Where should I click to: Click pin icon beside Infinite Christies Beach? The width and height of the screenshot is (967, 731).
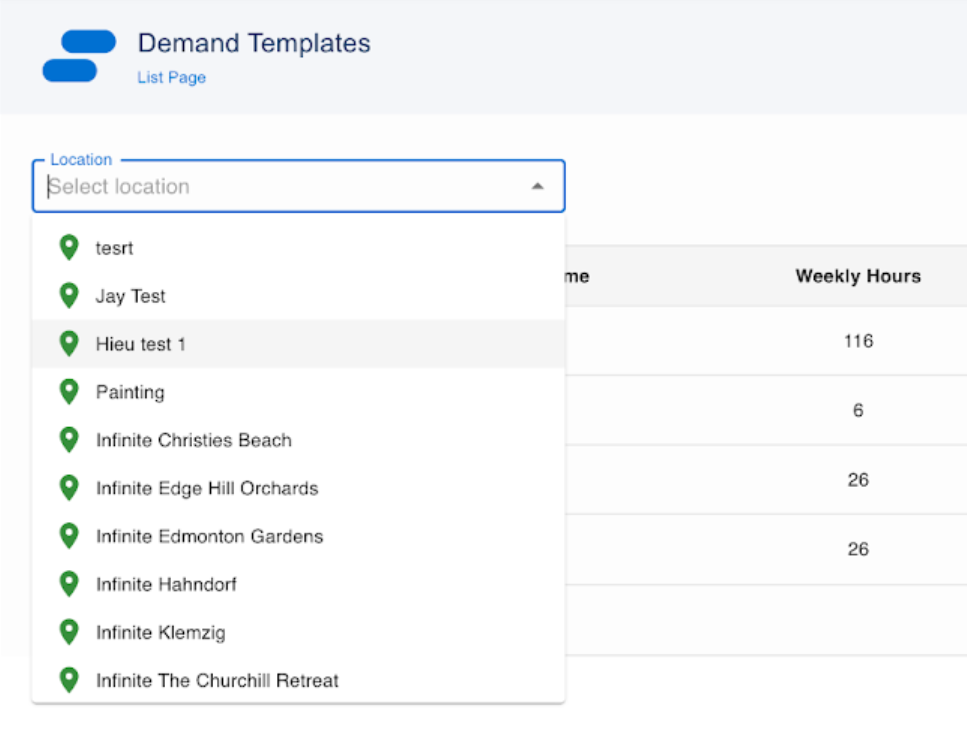(x=69, y=440)
